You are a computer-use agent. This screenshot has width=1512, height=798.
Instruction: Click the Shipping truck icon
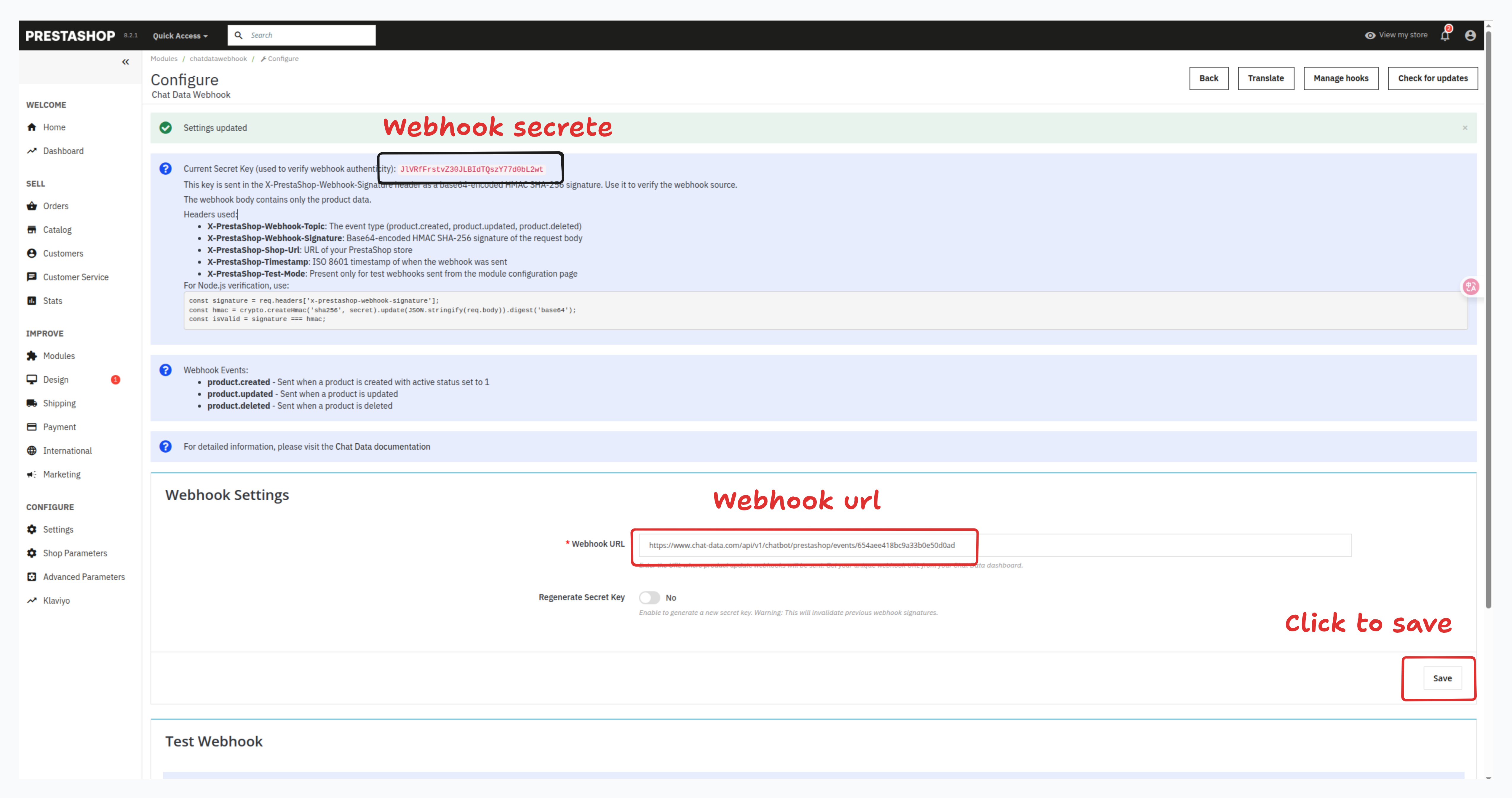[32, 403]
